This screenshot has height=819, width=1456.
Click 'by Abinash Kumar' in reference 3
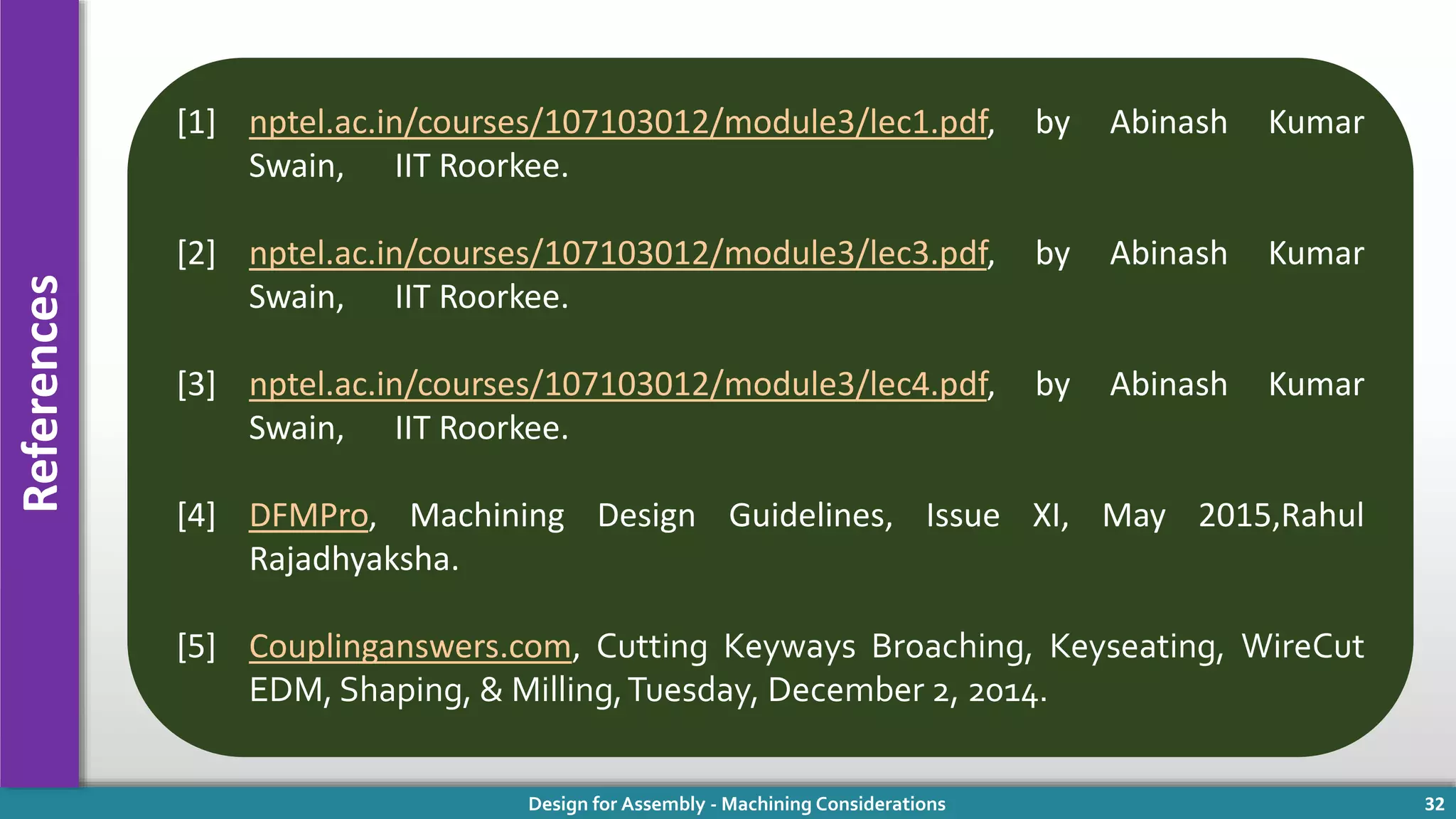pyautogui.click(x=1200, y=385)
